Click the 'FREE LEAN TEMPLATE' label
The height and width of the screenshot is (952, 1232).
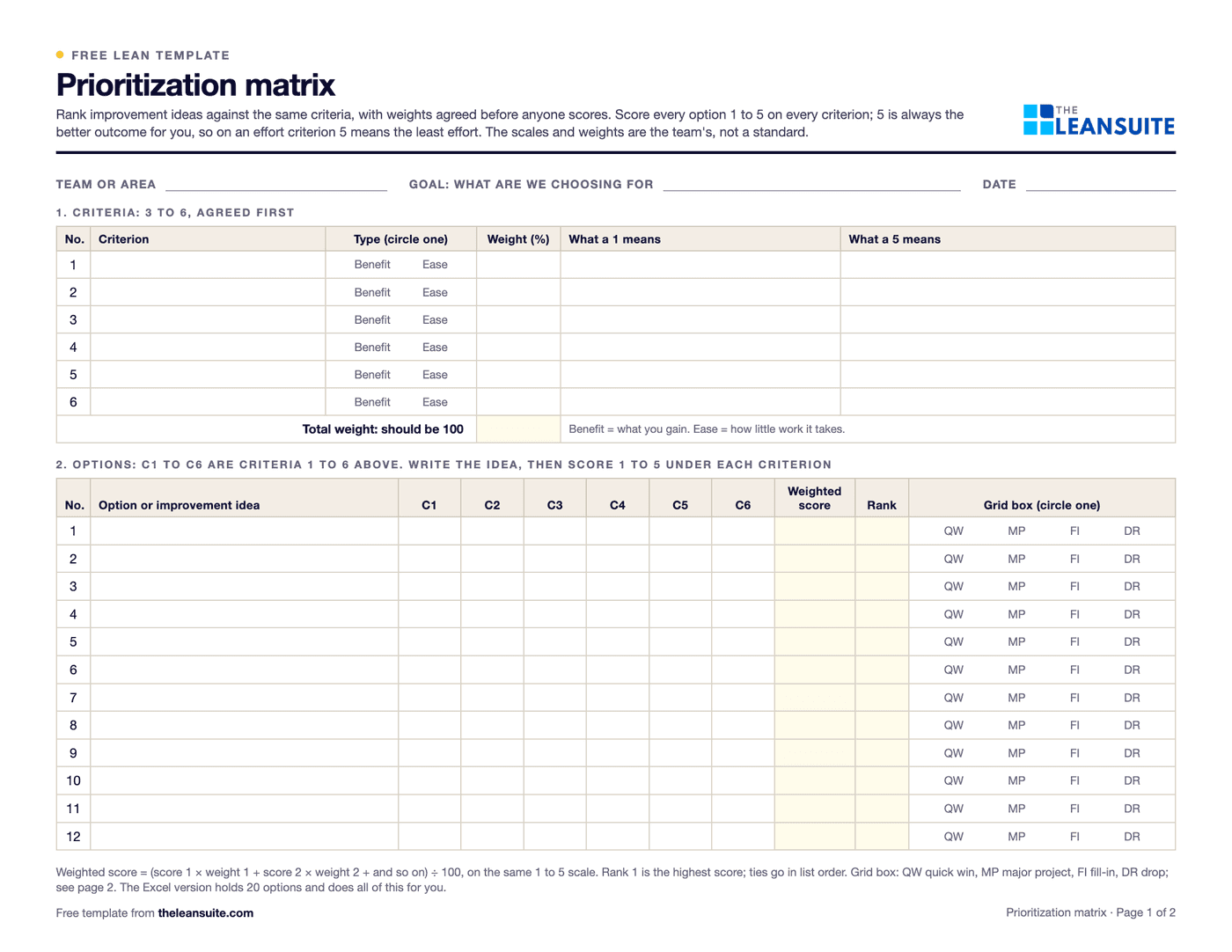tap(150, 55)
